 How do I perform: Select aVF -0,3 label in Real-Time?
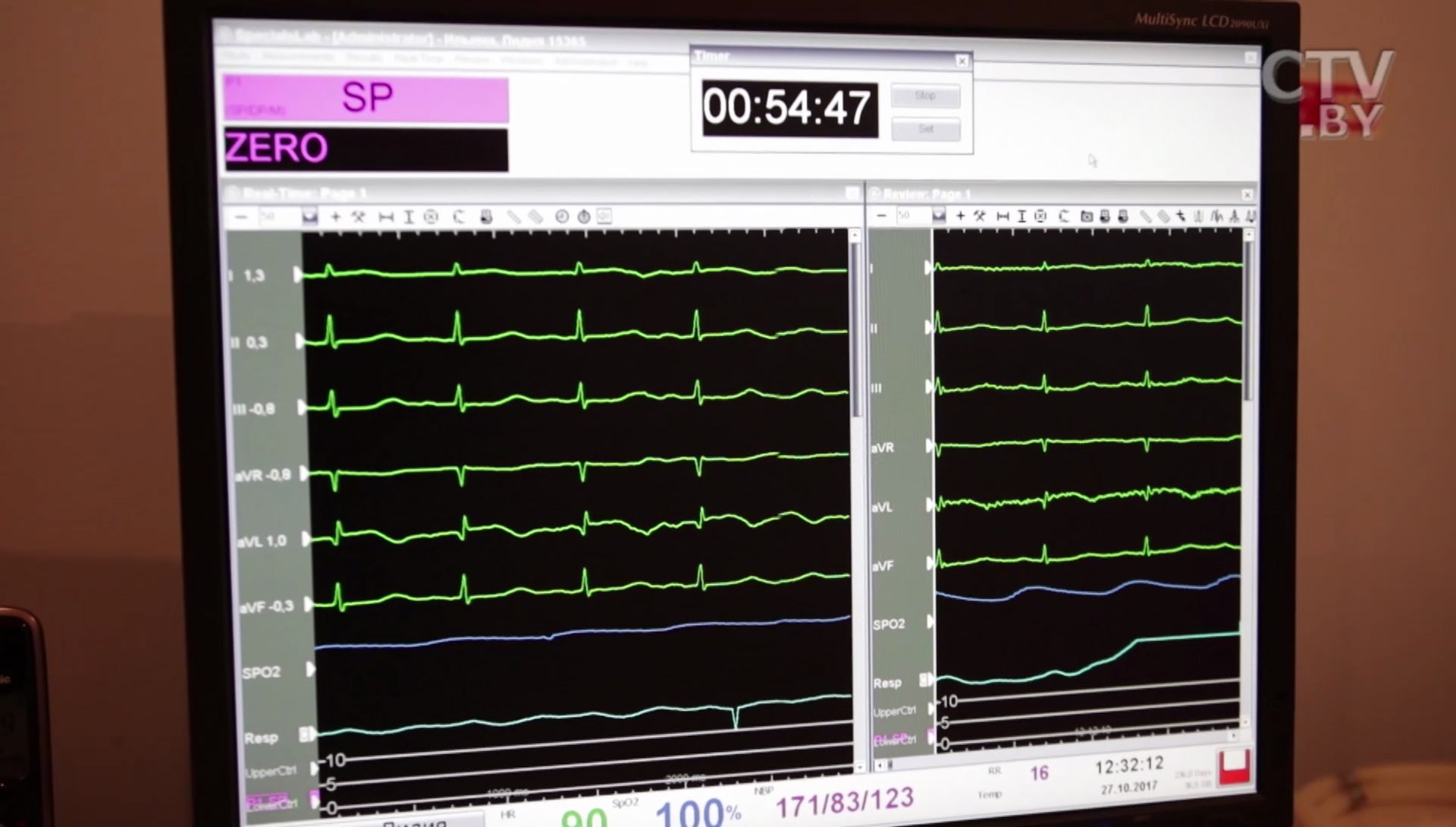pos(266,607)
